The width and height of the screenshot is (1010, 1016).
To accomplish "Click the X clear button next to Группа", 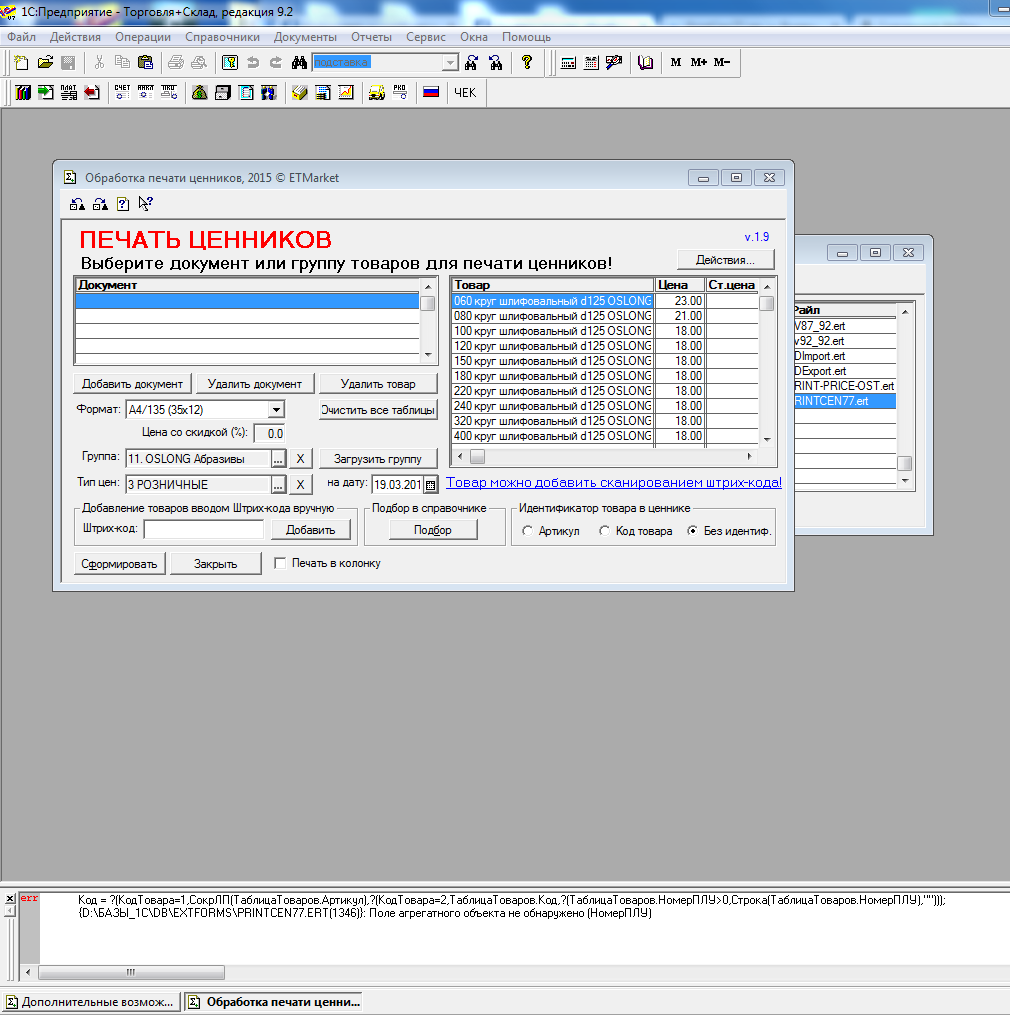I will pyautogui.click(x=300, y=459).
